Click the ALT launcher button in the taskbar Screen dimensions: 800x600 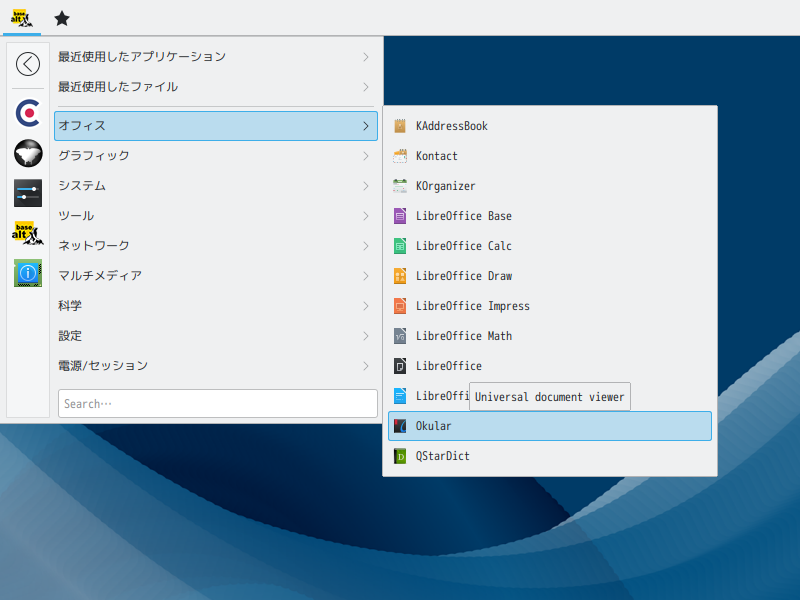[x=21, y=18]
